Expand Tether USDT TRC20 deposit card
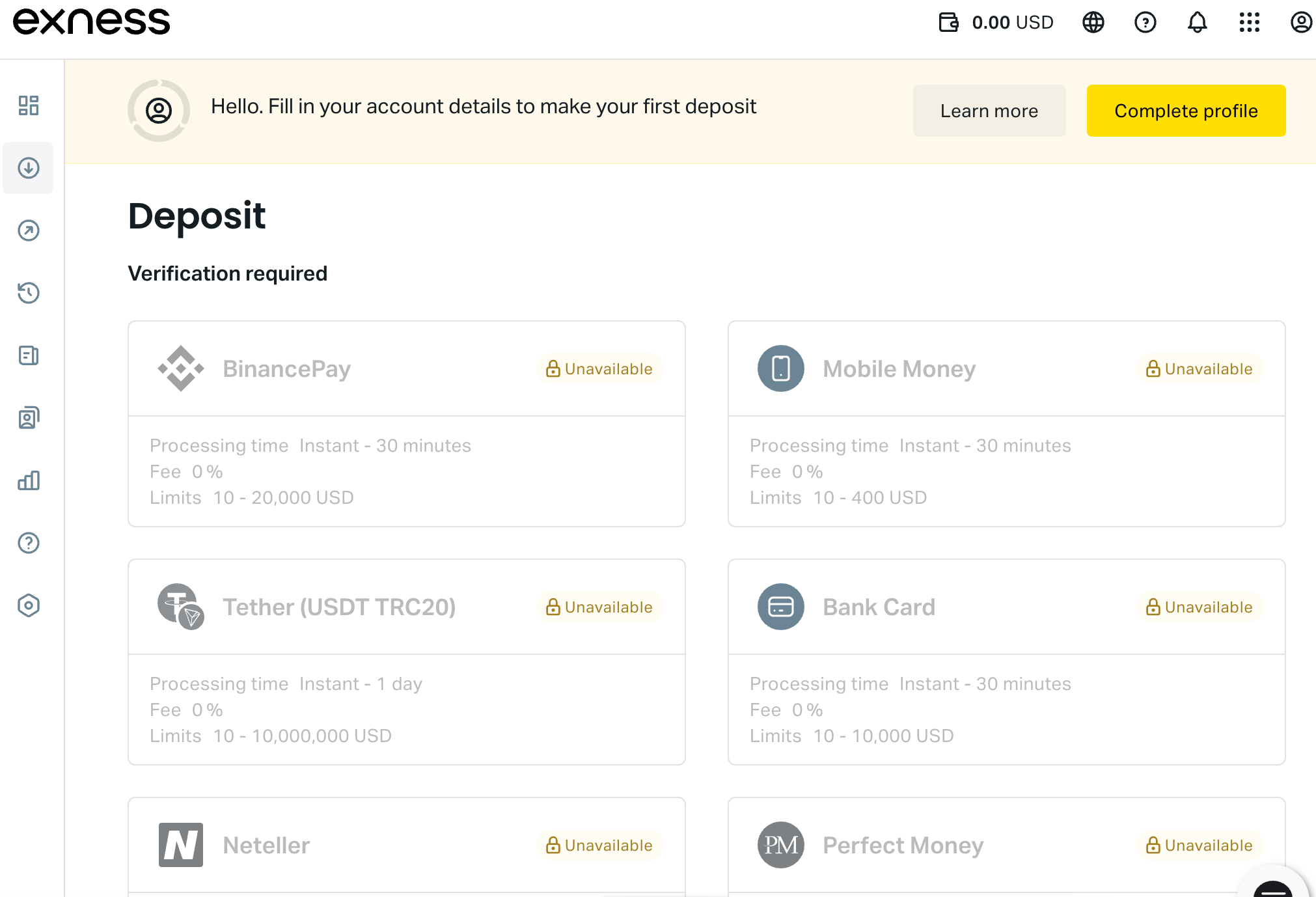 tap(407, 606)
